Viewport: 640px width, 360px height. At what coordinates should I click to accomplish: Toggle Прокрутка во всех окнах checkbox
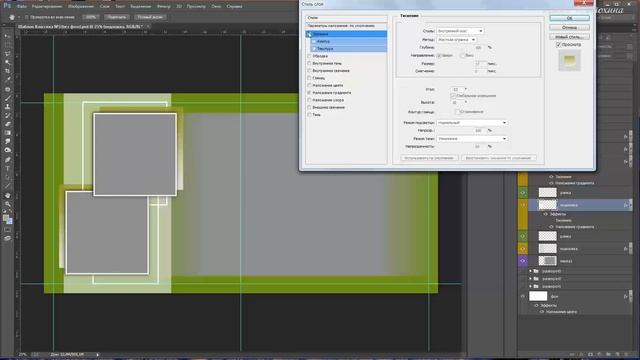pyautogui.click(x=27, y=17)
